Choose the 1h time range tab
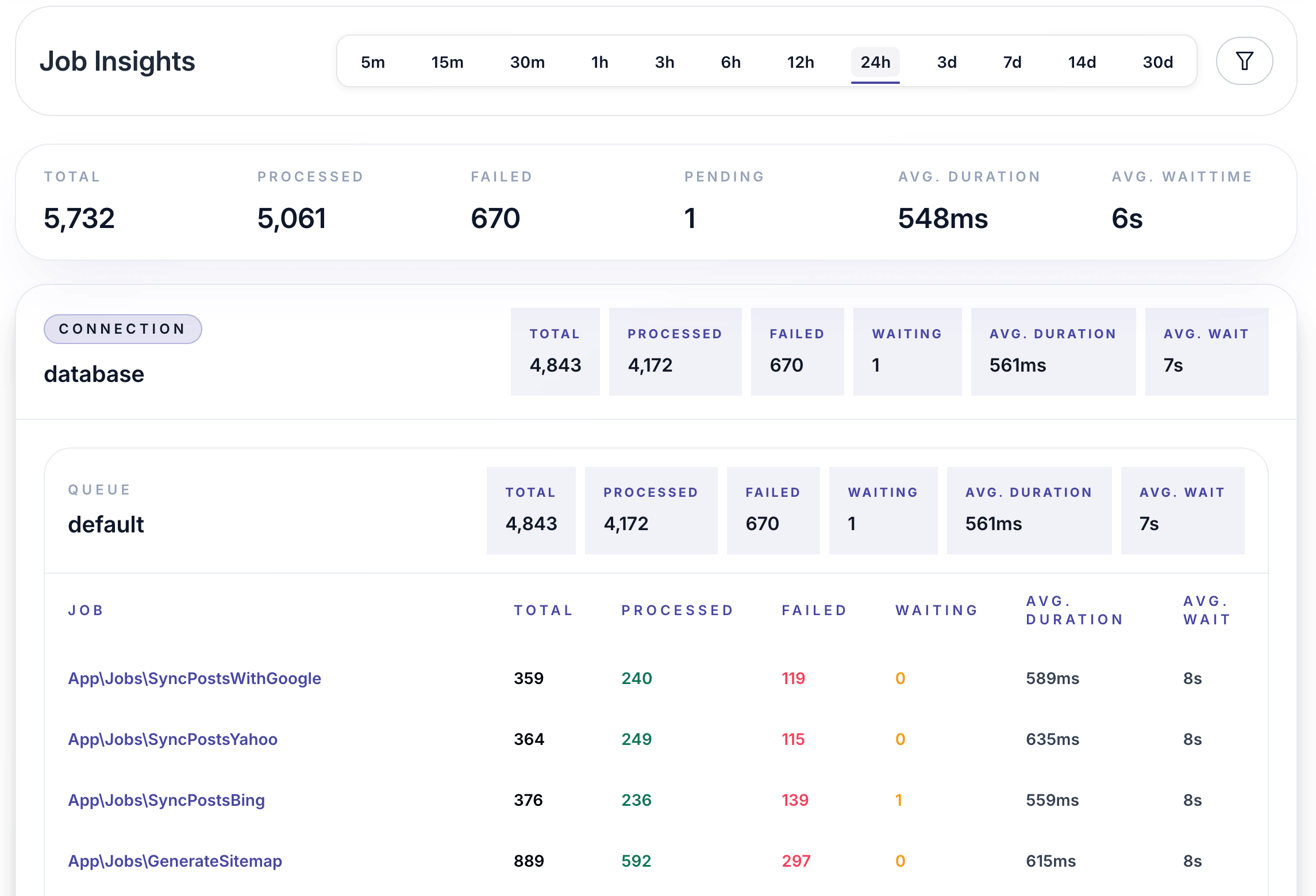 tap(599, 62)
